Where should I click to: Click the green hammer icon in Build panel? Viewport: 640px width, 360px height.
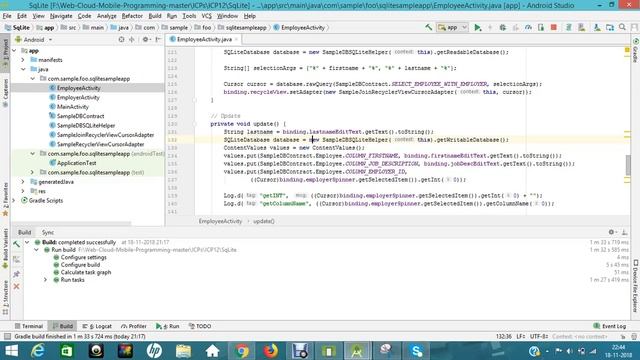tap(16, 244)
